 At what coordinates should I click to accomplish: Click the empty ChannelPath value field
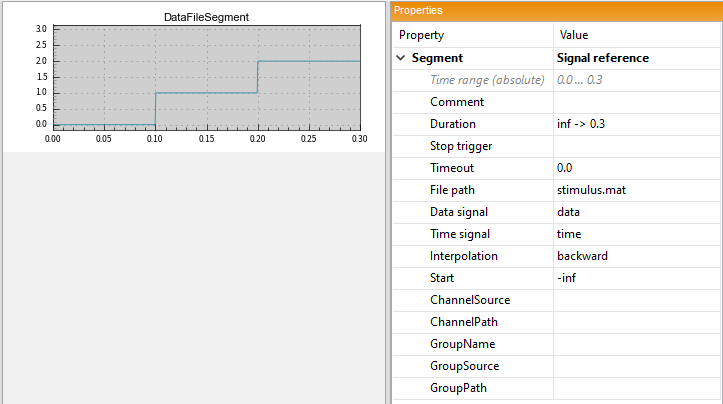click(637, 322)
